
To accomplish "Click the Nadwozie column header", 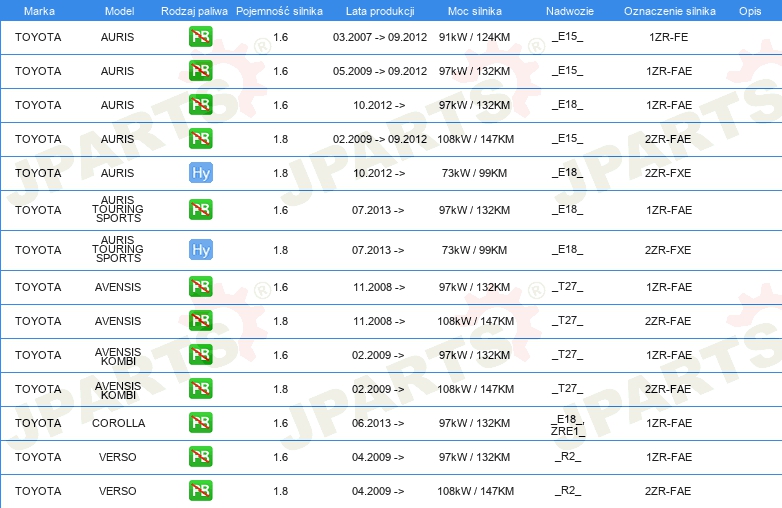I will pos(570,11).
